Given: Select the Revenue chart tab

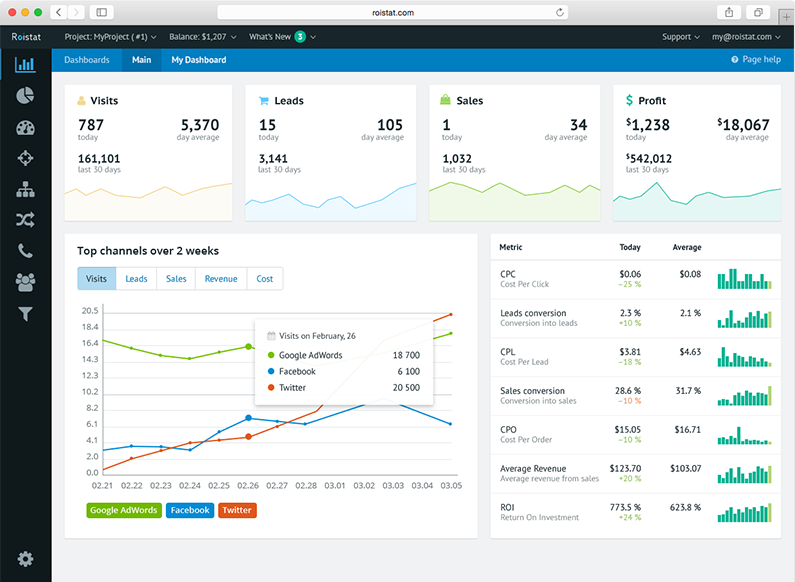Looking at the screenshot, I should point(221,279).
